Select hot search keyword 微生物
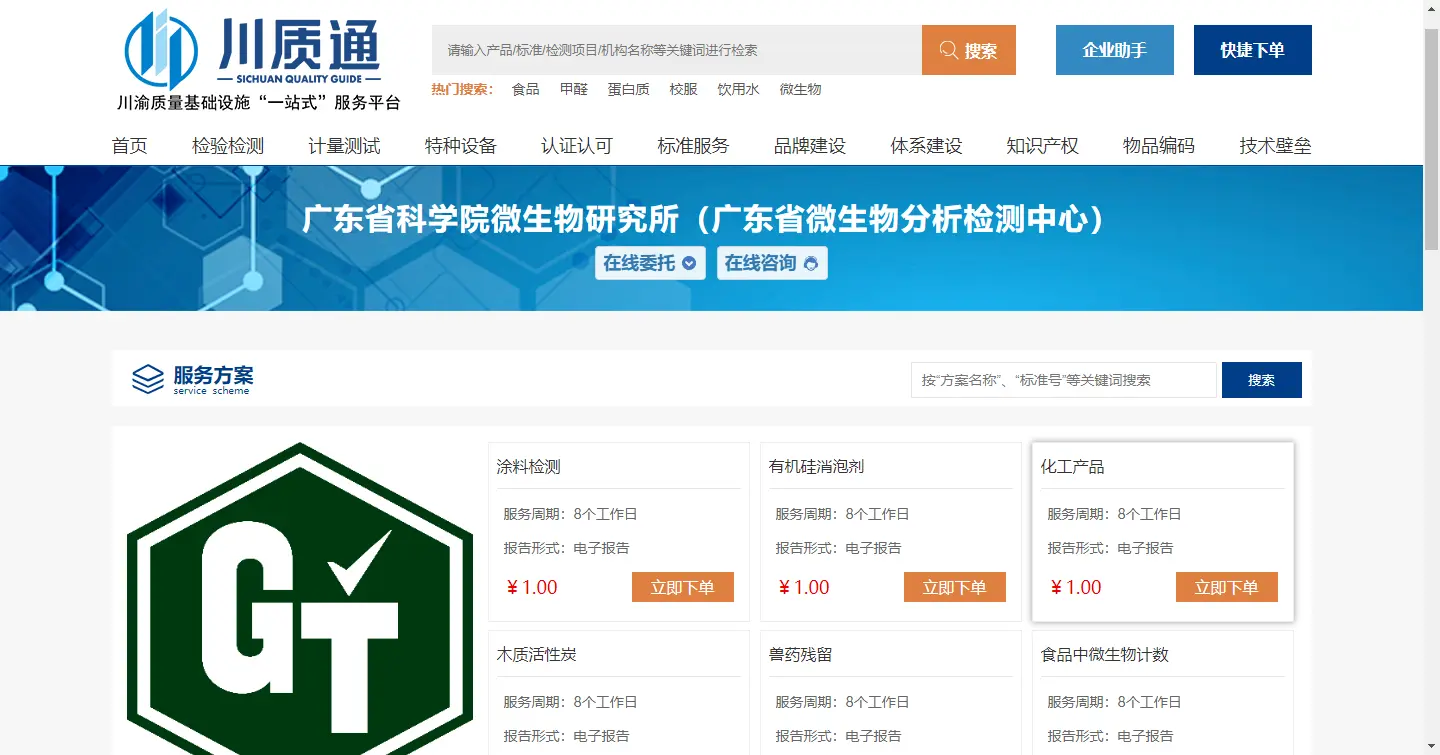Image resolution: width=1440 pixels, height=755 pixels. point(800,89)
